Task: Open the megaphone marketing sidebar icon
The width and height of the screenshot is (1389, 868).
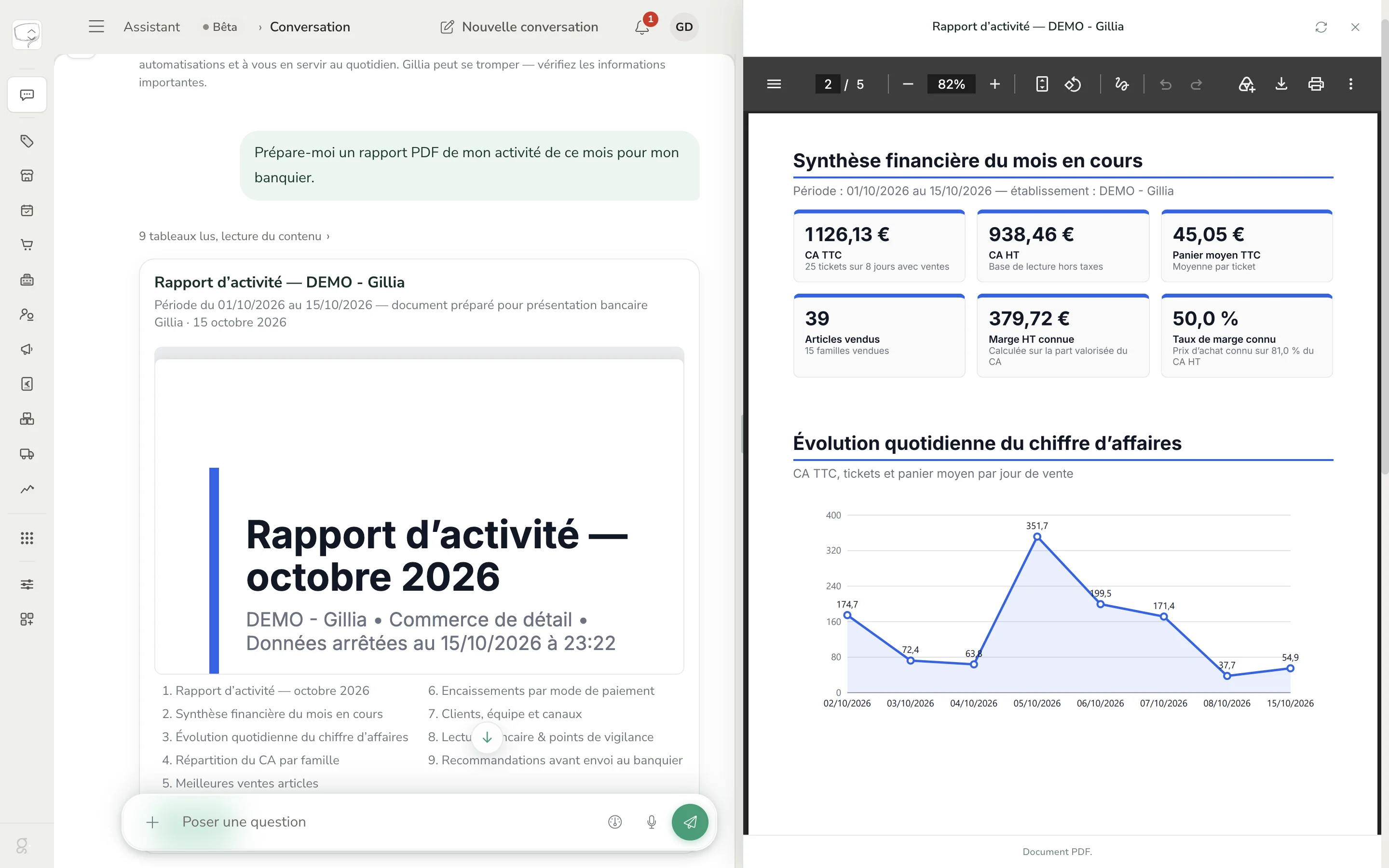Action: tap(27, 350)
